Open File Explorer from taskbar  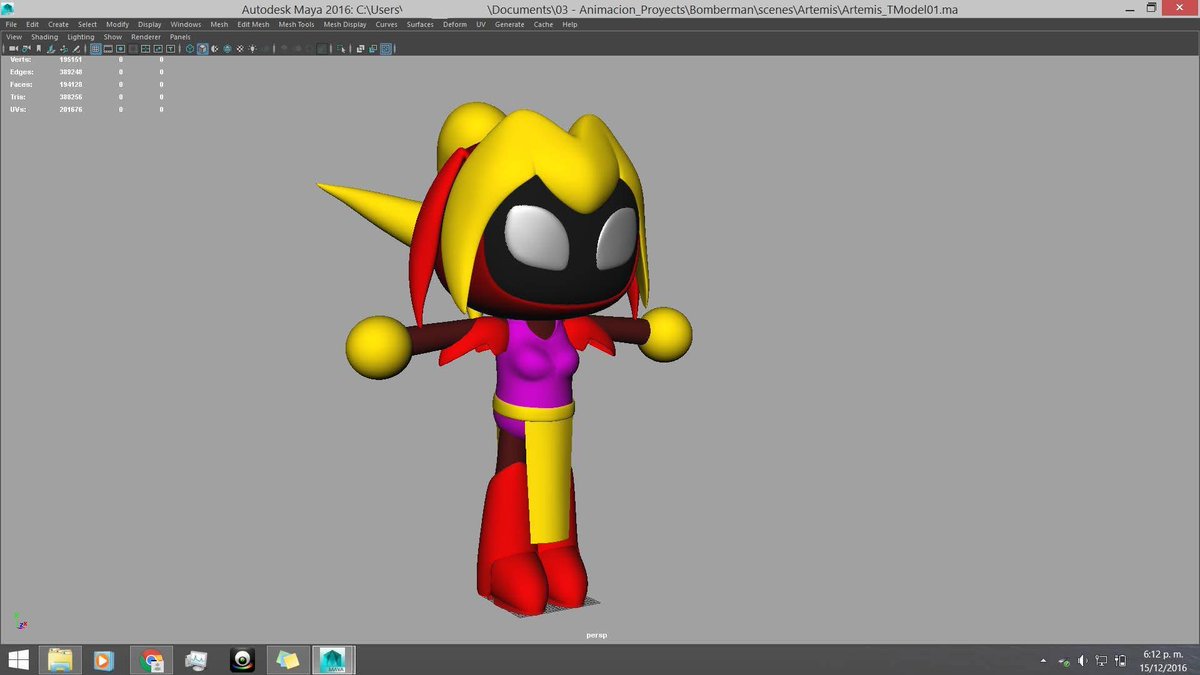click(x=60, y=660)
